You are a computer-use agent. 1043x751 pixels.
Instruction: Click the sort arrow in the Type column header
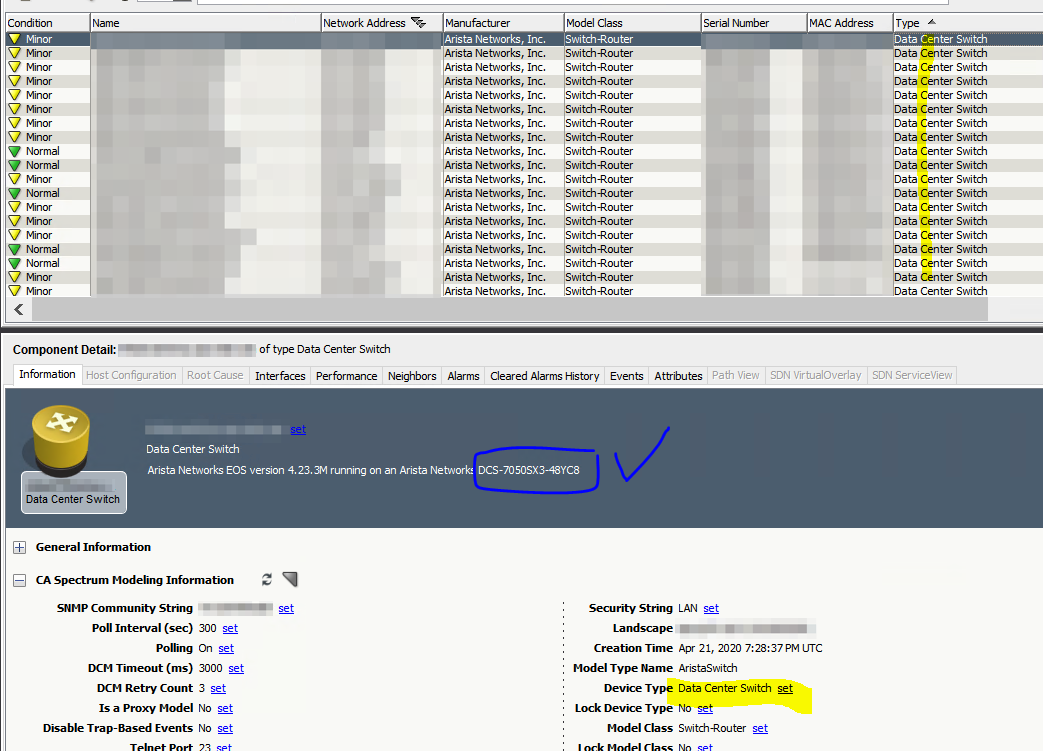click(x=932, y=22)
